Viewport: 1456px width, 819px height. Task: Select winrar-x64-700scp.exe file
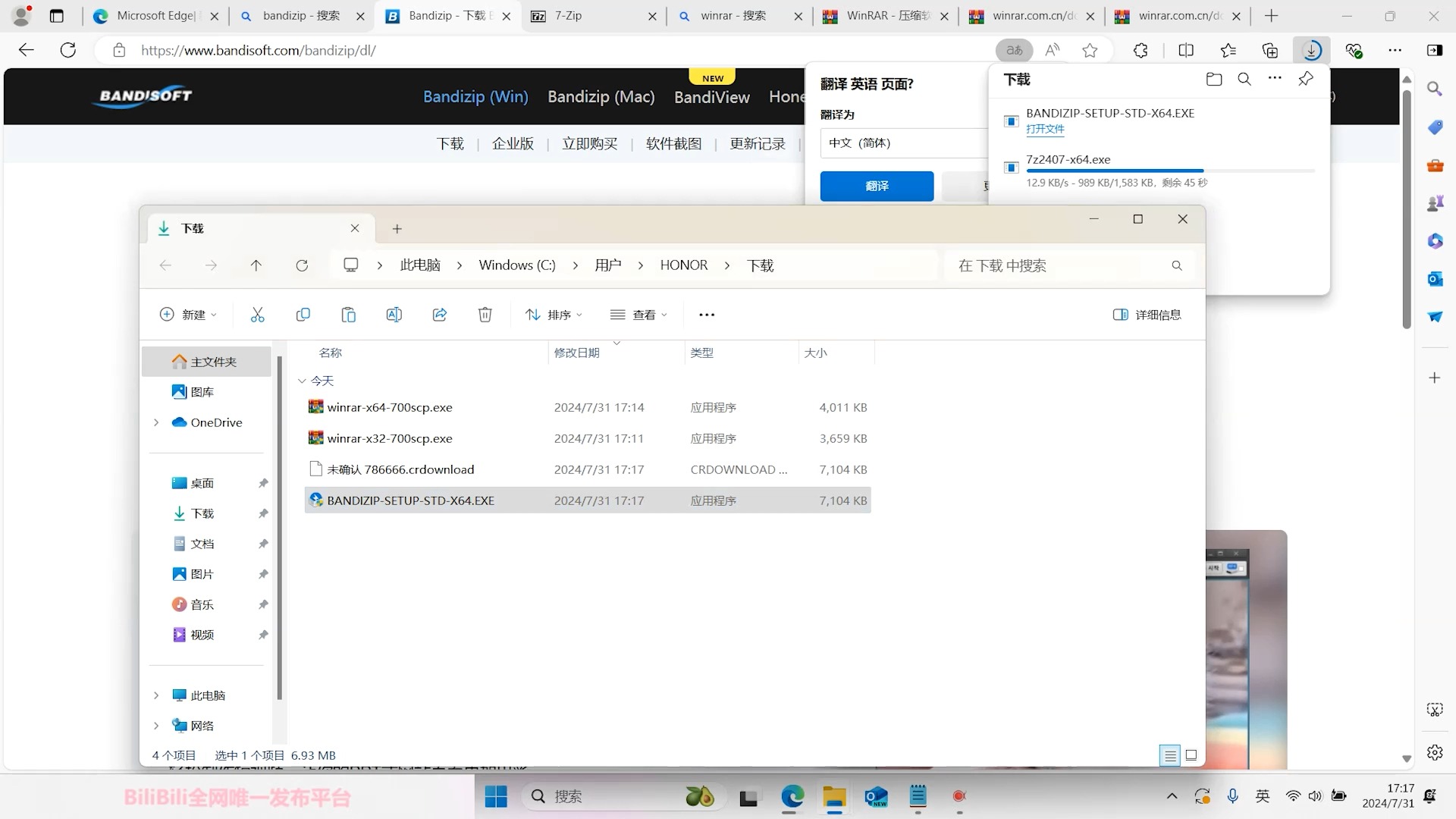click(588, 407)
